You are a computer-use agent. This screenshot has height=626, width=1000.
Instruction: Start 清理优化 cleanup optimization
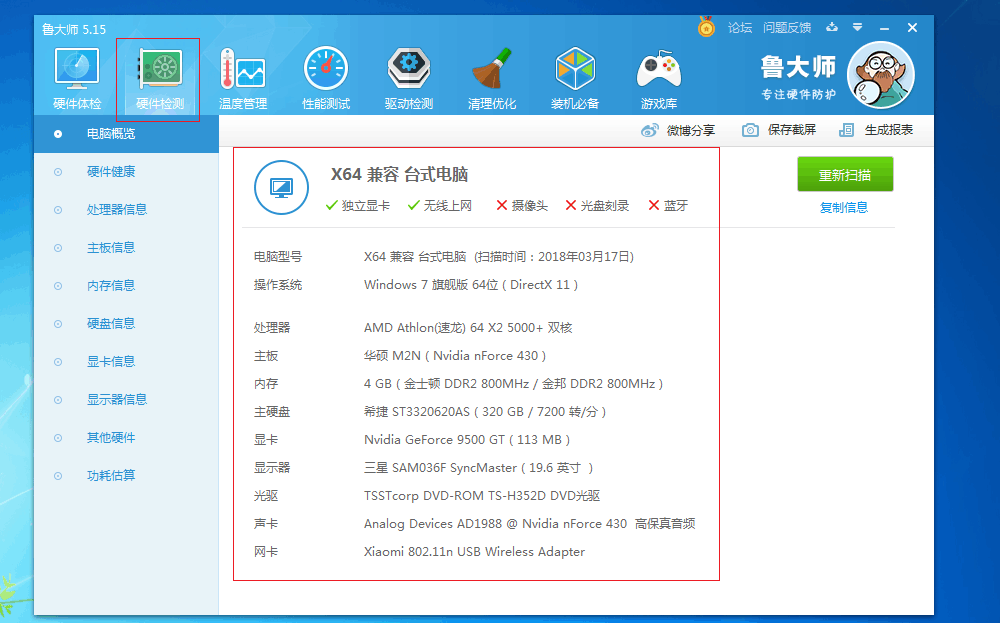coord(491,75)
